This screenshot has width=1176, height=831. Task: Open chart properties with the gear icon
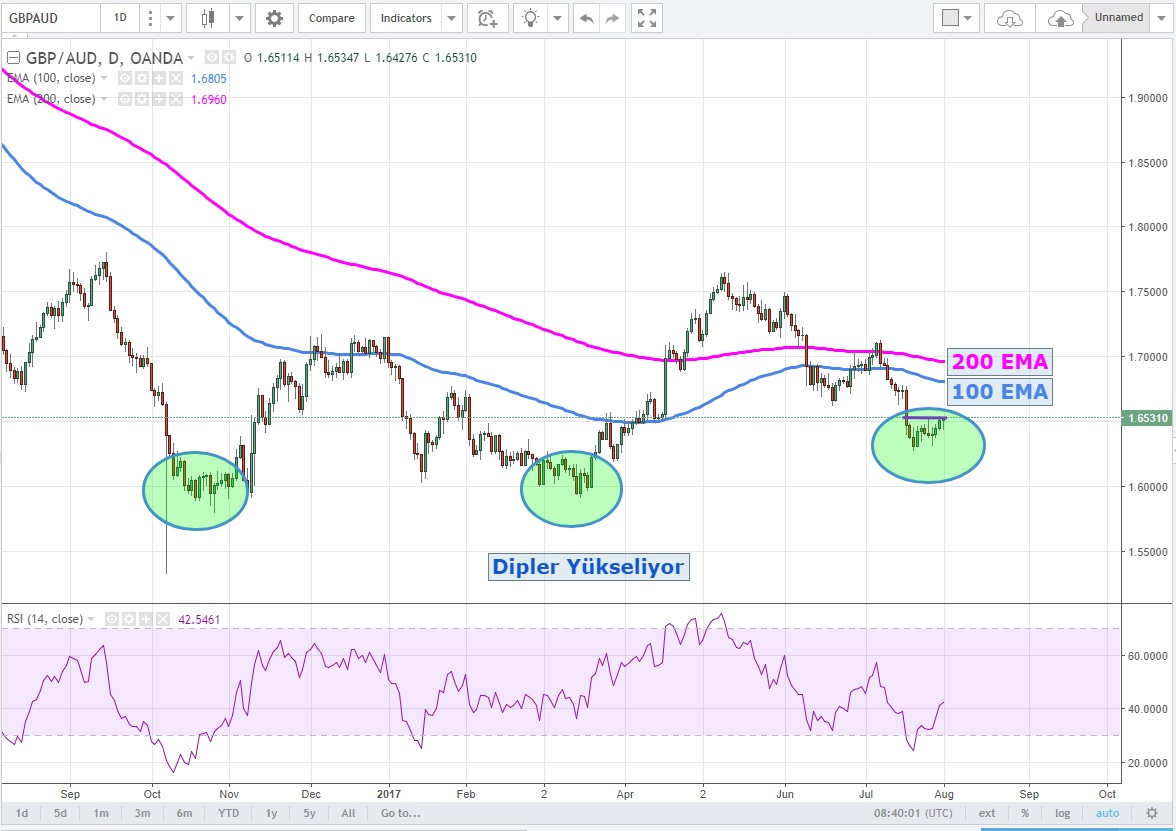click(274, 18)
